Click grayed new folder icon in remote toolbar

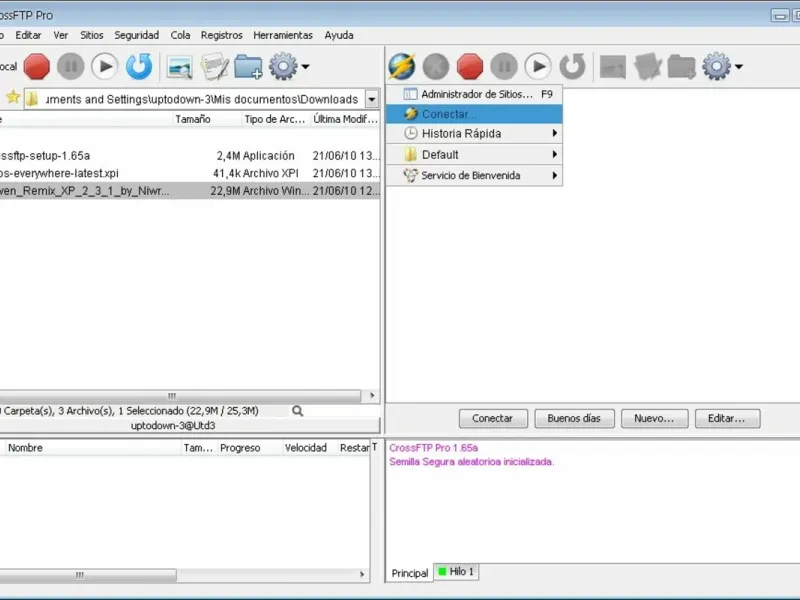coord(682,66)
